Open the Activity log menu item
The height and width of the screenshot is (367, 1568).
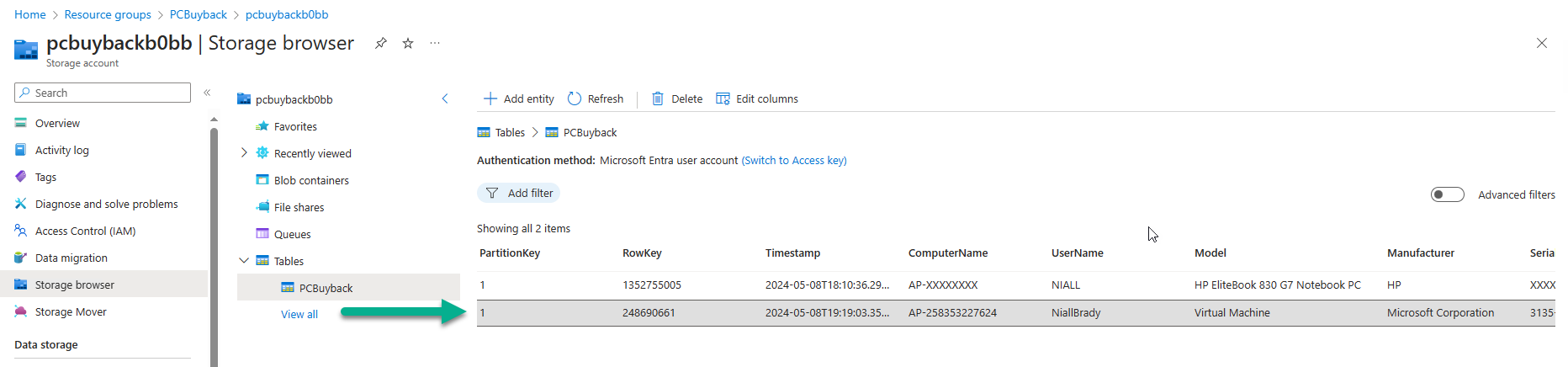(x=61, y=150)
